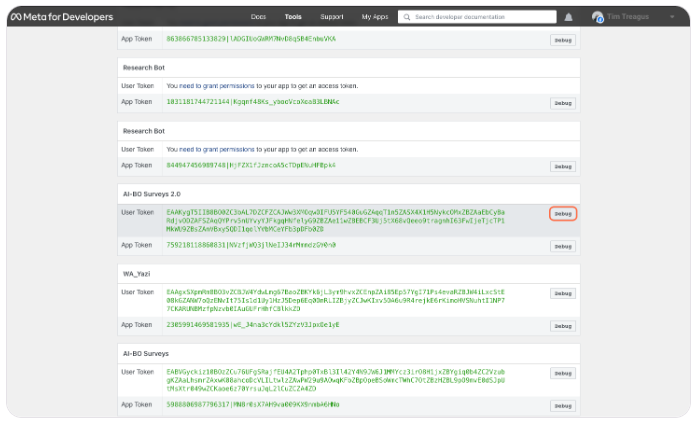Open the notifications bell
This screenshot has width=694, height=425.
[x=569, y=17]
